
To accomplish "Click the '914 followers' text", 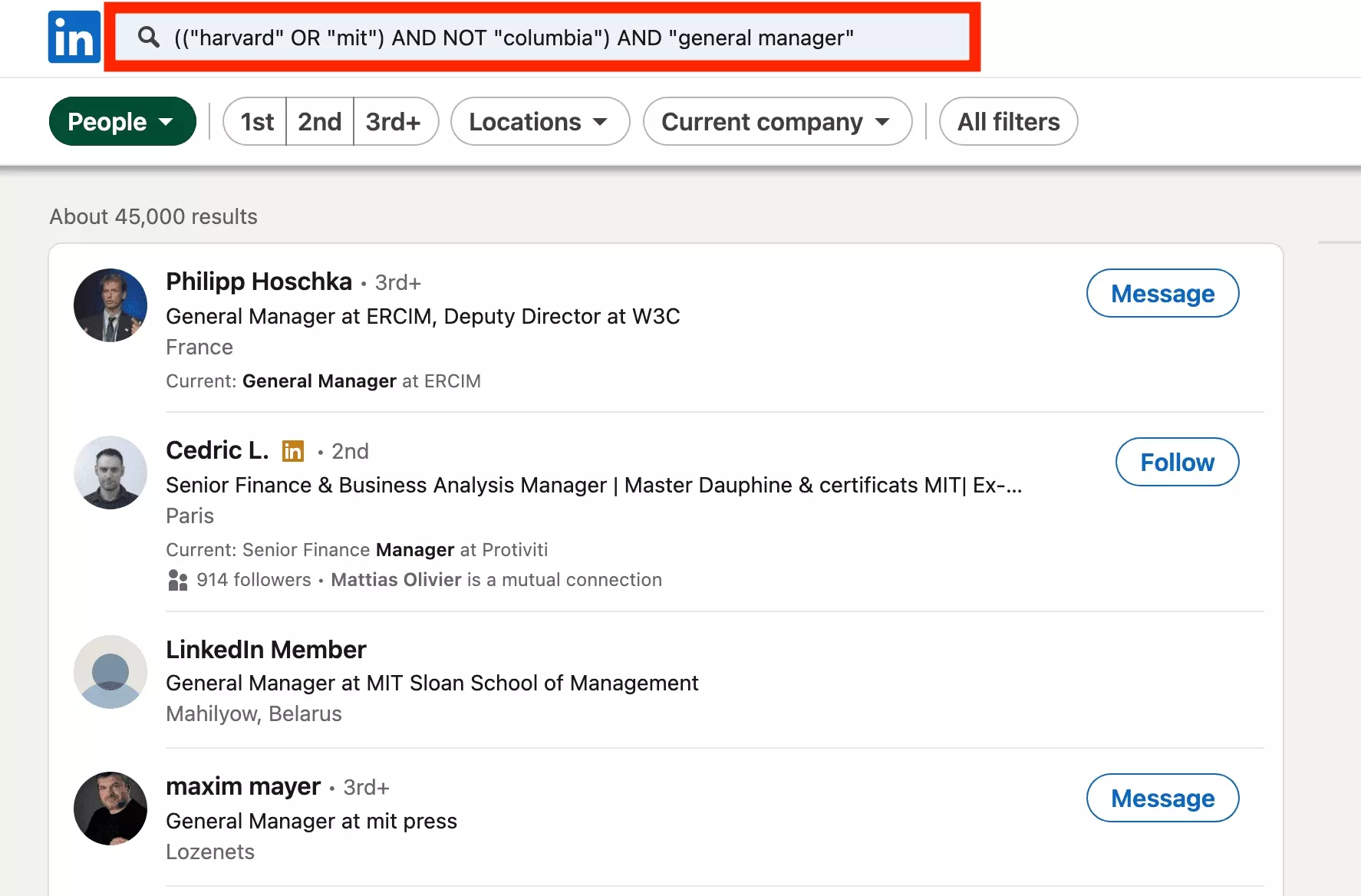I will [x=254, y=580].
